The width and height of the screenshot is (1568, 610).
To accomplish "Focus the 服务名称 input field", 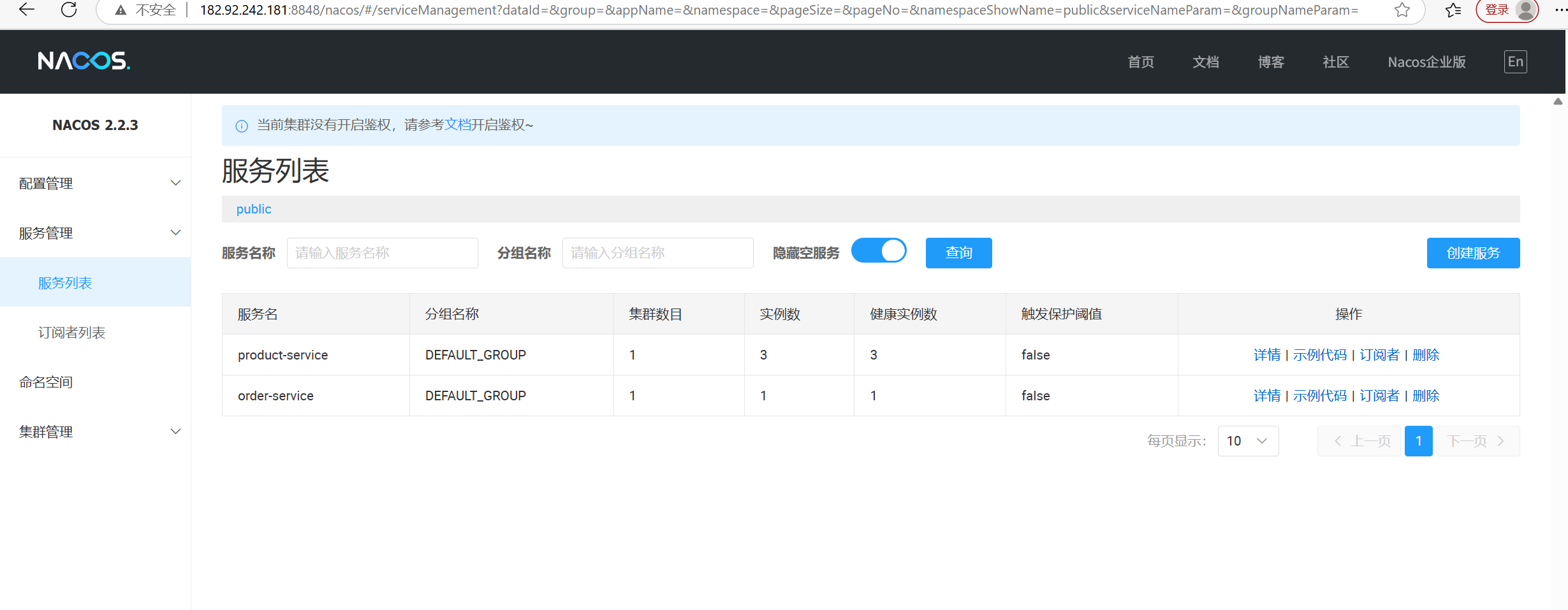I will coord(383,253).
